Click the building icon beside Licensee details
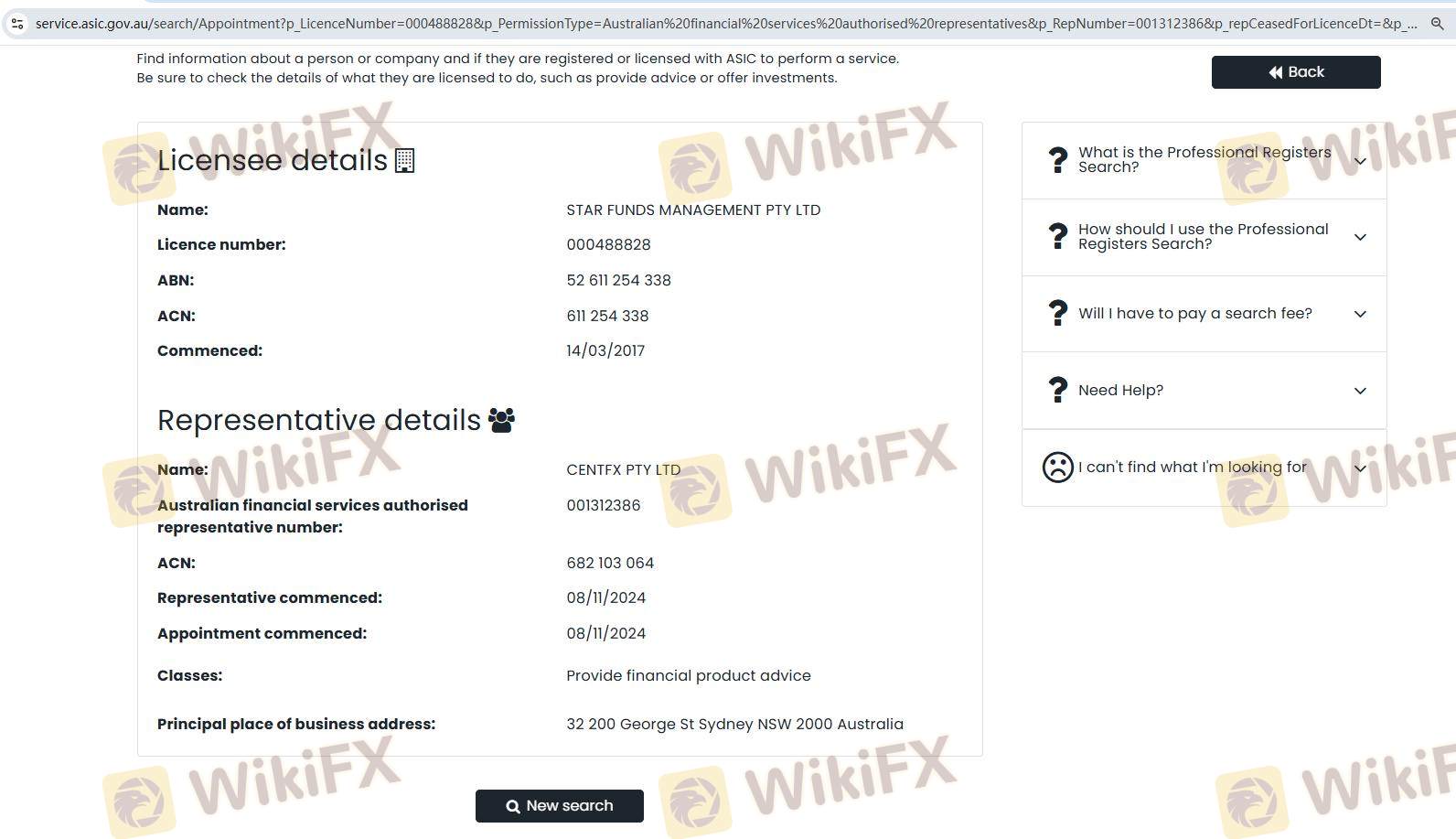Screen dimensions: 1456x839 point(404,160)
